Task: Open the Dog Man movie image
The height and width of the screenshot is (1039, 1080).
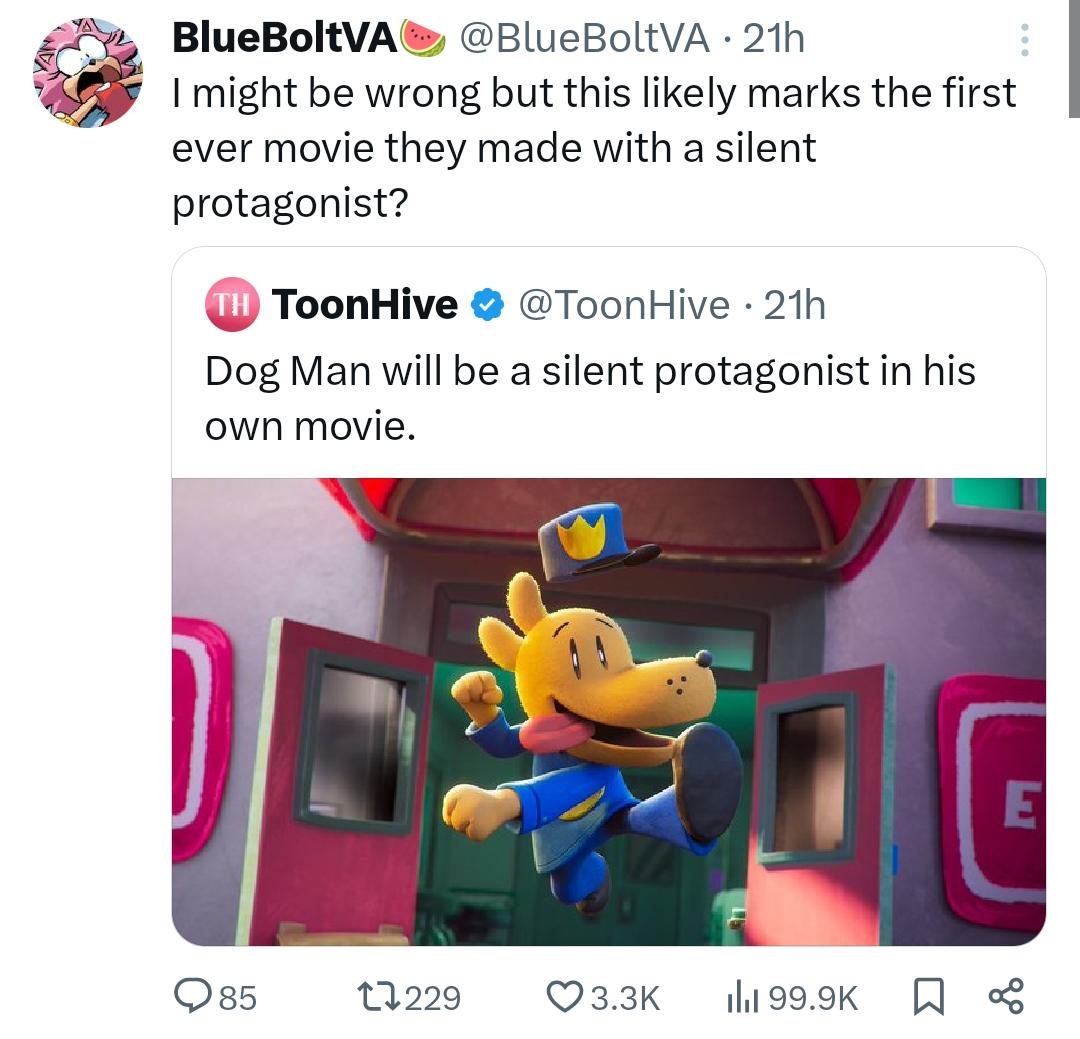Action: (608, 711)
